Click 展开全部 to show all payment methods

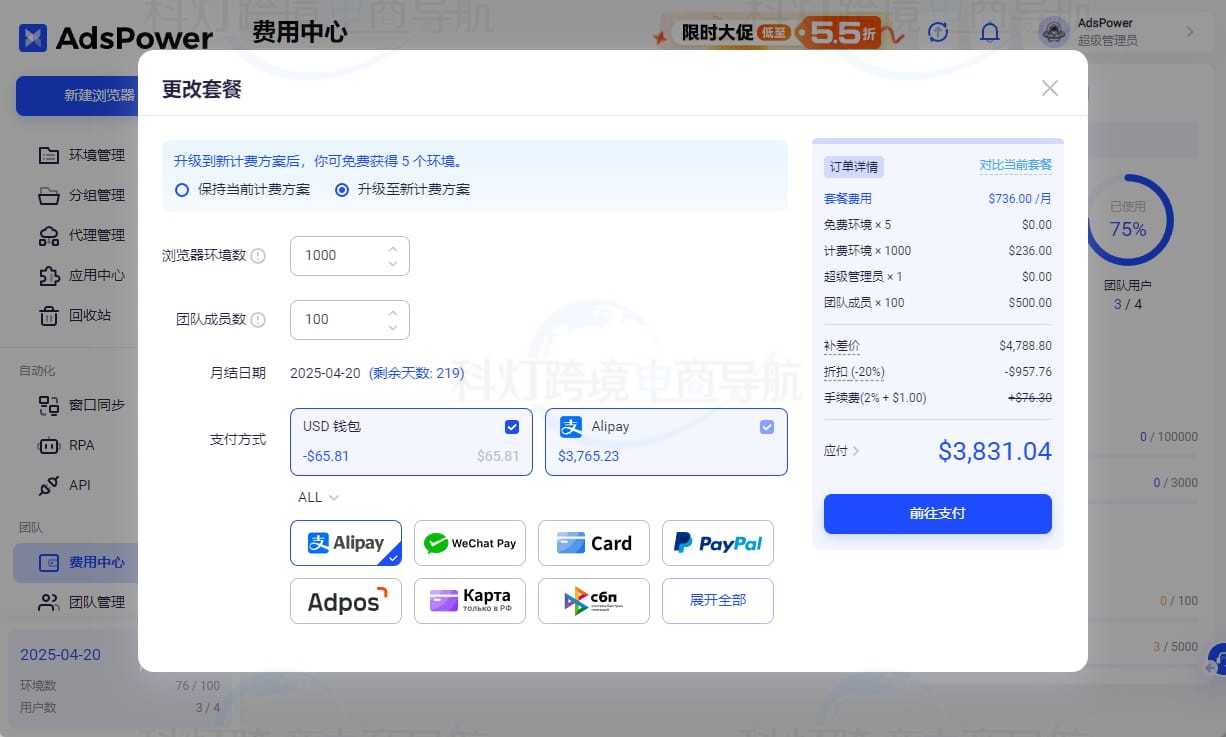point(717,600)
